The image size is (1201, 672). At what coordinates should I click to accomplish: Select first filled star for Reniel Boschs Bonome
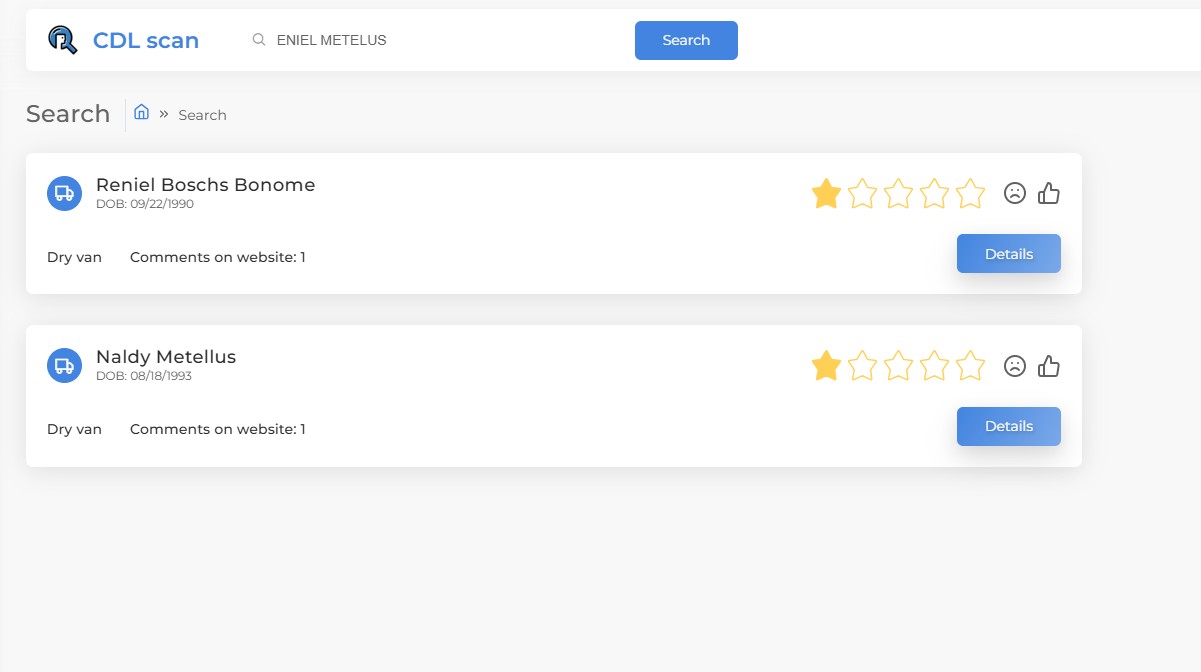coord(826,193)
